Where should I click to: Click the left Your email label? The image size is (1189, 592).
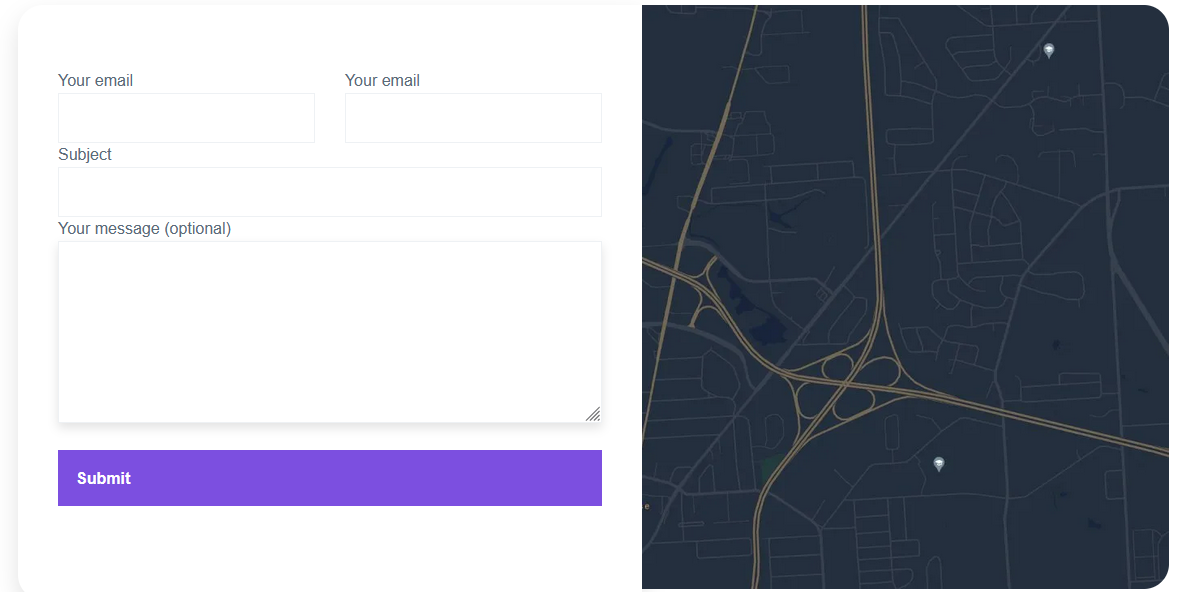click(x=95, y=80)
